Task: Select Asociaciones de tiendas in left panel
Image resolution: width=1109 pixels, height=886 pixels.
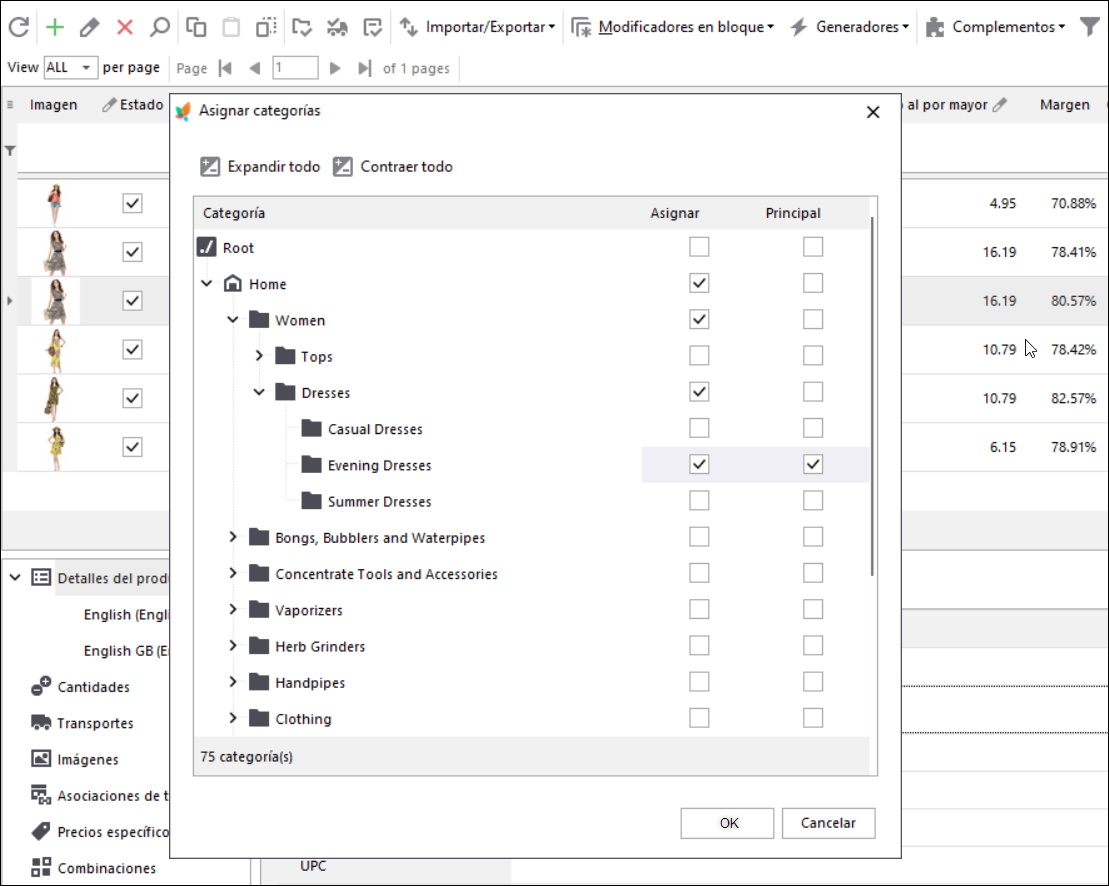Action: tap(99, 795)
